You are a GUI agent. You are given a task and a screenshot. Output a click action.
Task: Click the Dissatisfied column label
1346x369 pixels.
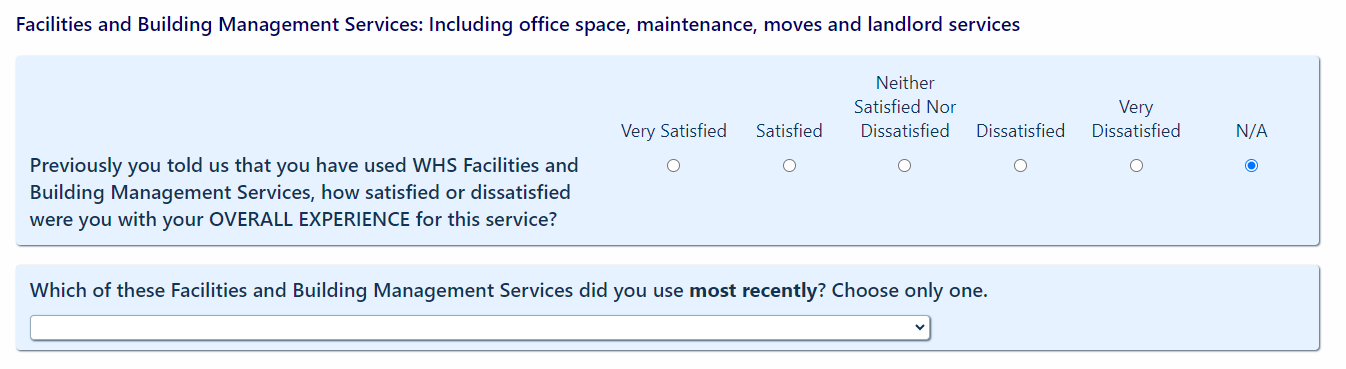tap(1020, 131)
